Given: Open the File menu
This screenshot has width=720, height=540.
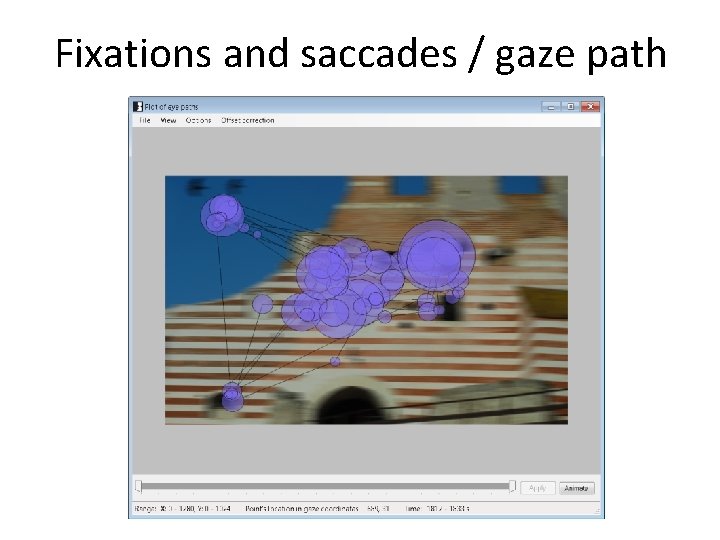Looking at the screenshot, I should pos(145,120).
